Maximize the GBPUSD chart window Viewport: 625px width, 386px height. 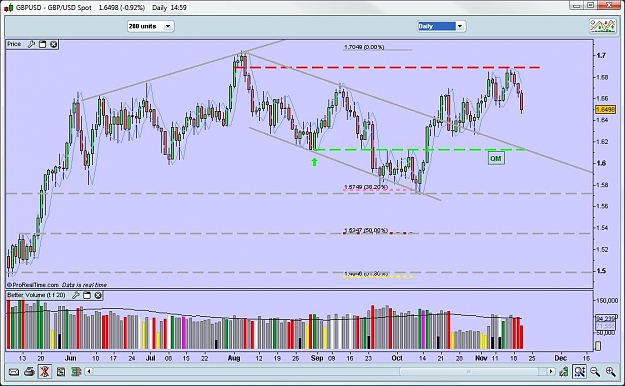pyautogui.click(x=591, y=6)
